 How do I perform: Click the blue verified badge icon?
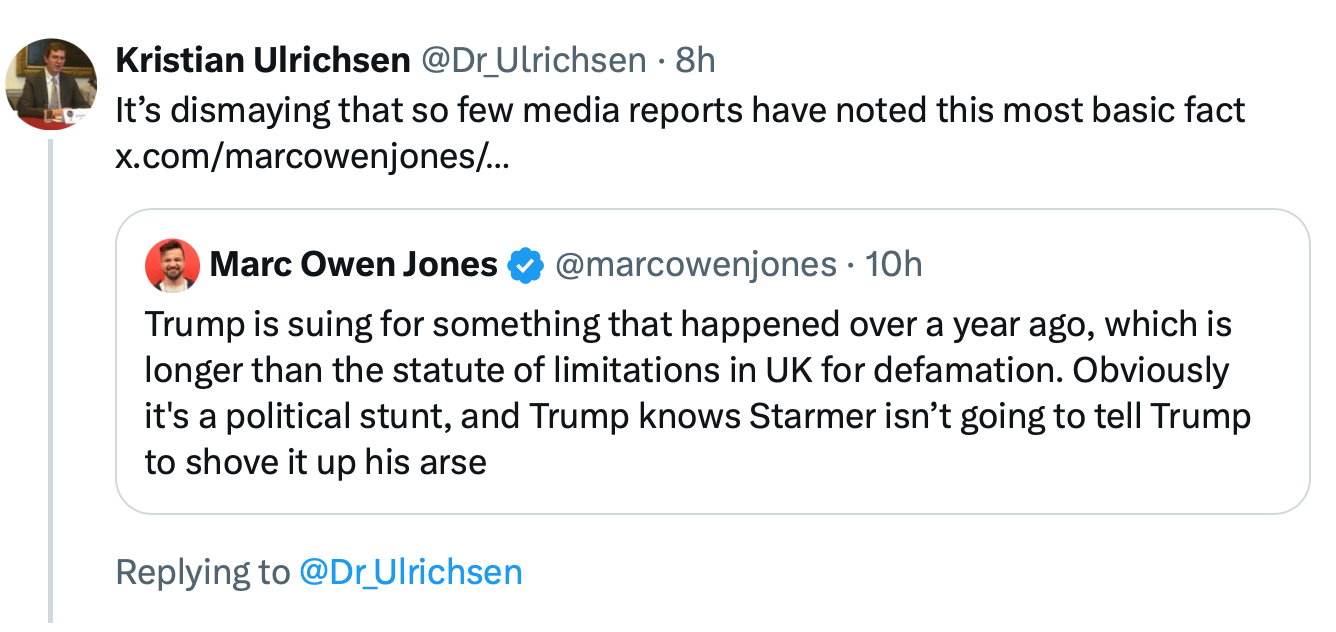526,266
